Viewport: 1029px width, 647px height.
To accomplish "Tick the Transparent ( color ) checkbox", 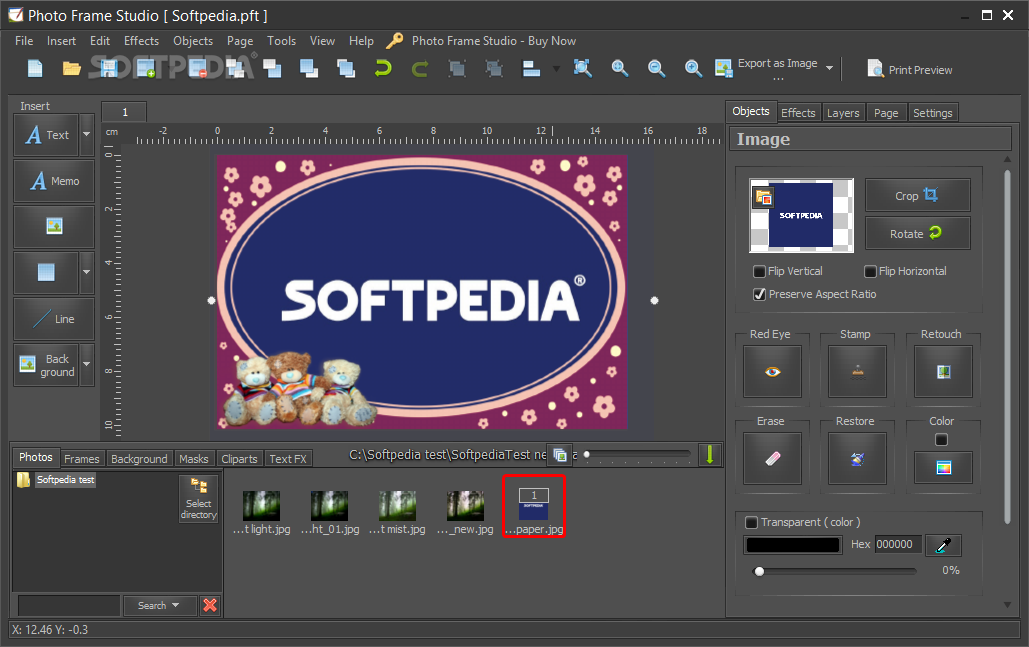I will [751, 522].
